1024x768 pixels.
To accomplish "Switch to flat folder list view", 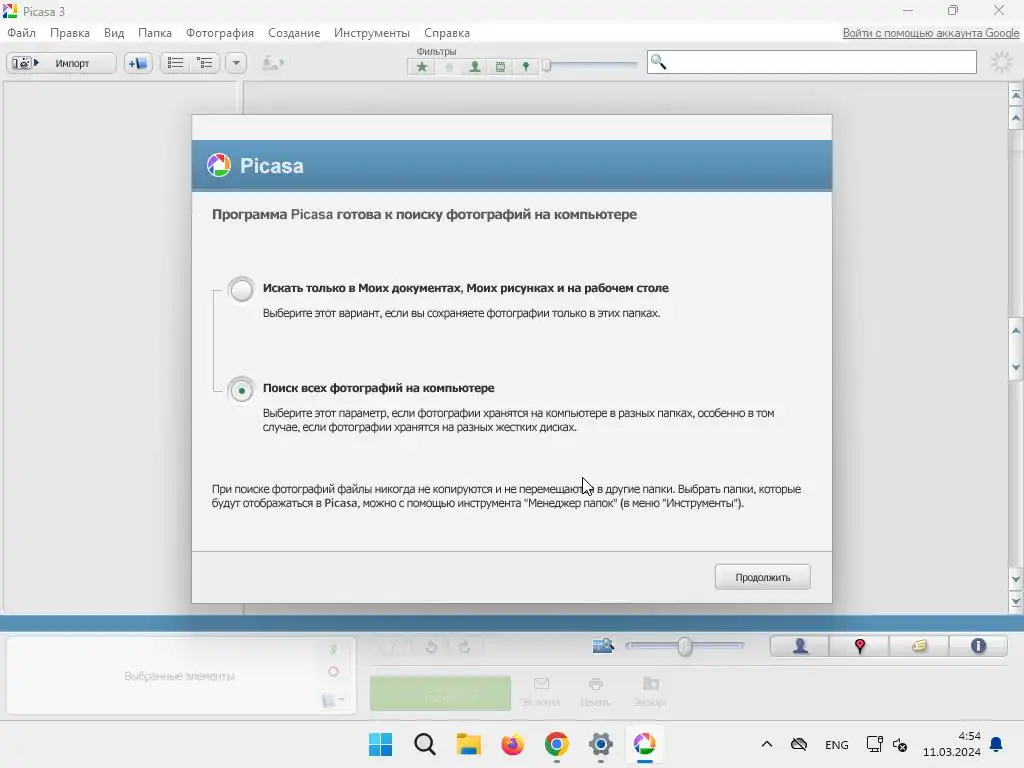I will (175, 63).
